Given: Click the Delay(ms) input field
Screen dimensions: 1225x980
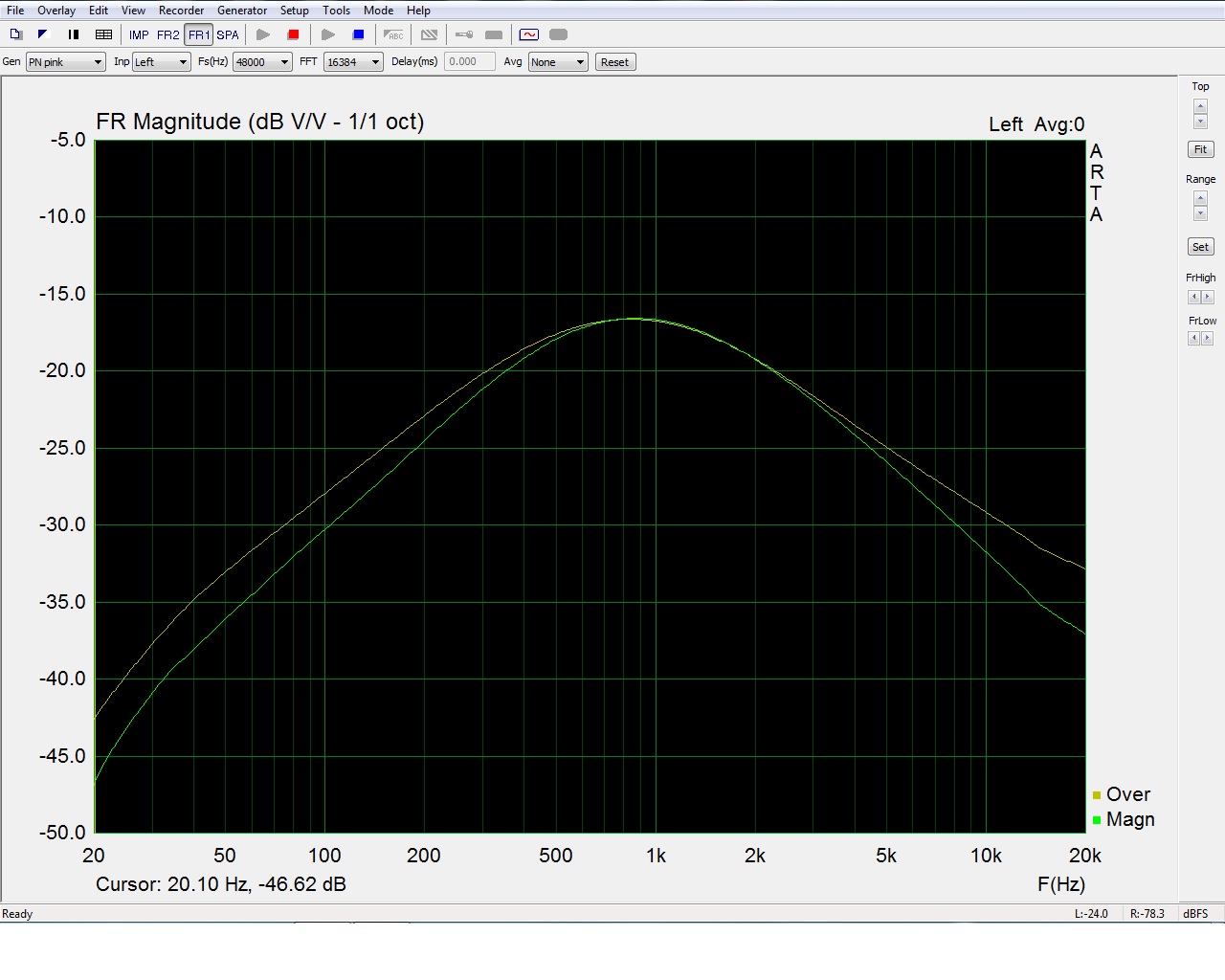Looking at the screenshot, I should pyautogui.click(x=469, y=62).
